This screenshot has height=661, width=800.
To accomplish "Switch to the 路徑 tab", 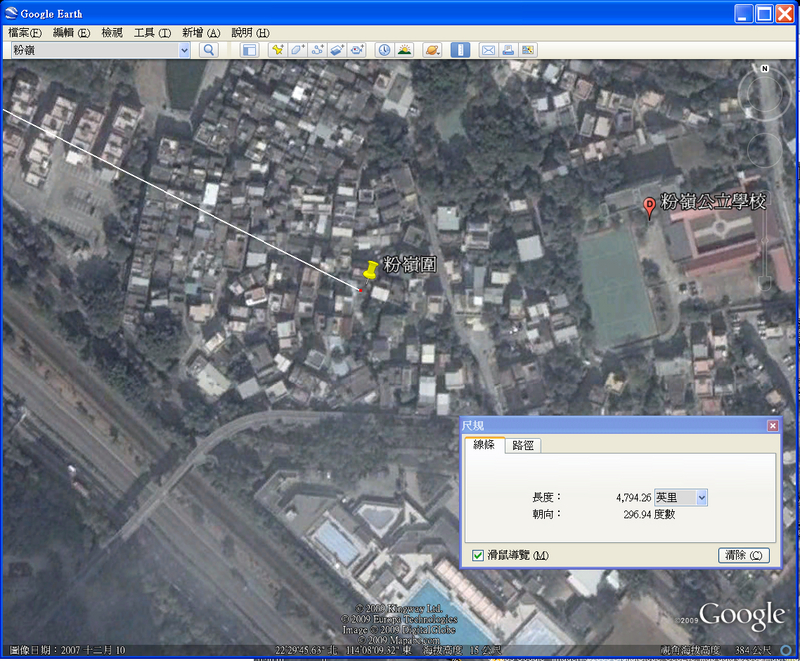I will pyautogui.click(x=523, y=445).
